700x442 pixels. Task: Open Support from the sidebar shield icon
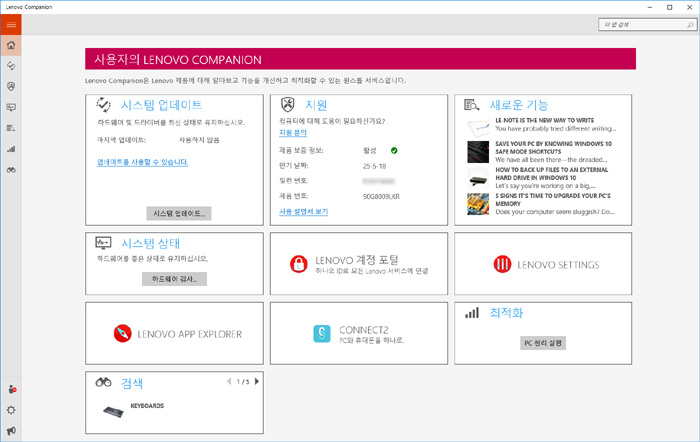11,86
